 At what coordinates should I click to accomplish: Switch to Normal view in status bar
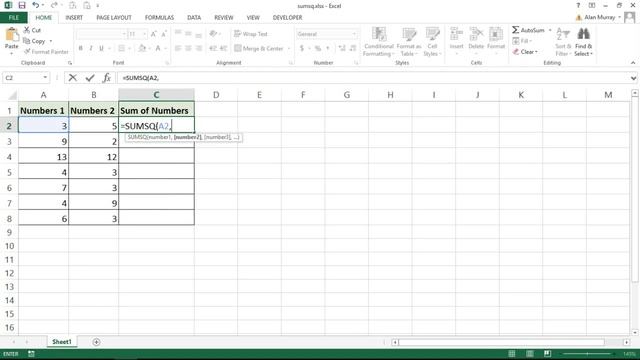pyautogui.click(x=511, y=353)
